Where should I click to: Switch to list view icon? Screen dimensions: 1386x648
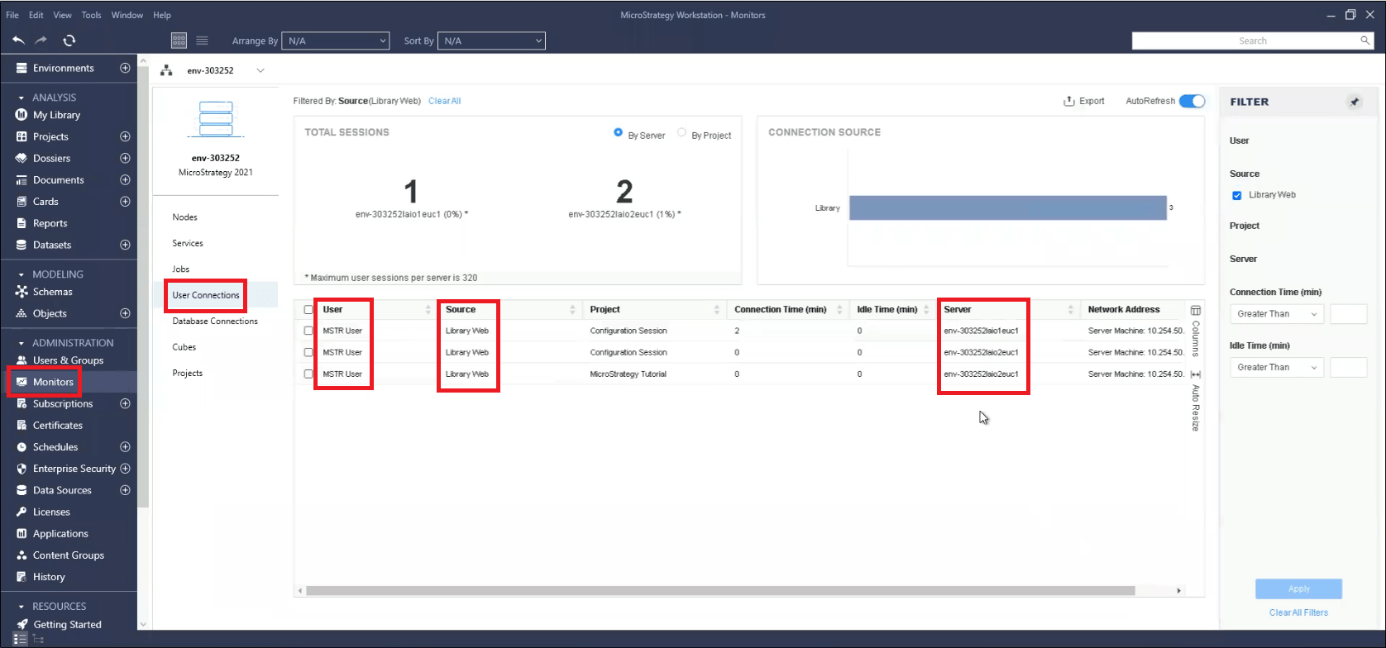point(202,40)
